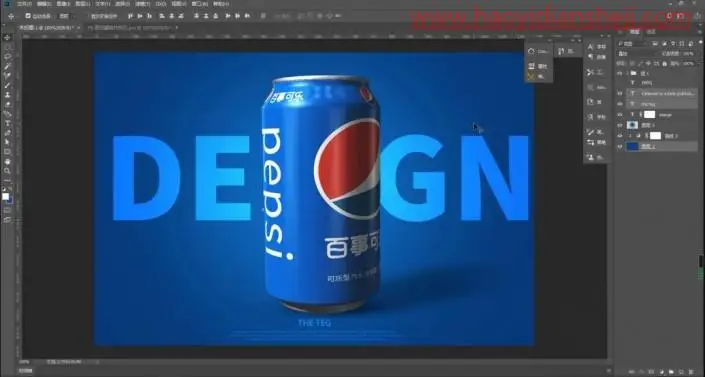Select the Hand tool
The height and width of the screenshot is (377, 705).
[x=7, y=161]
